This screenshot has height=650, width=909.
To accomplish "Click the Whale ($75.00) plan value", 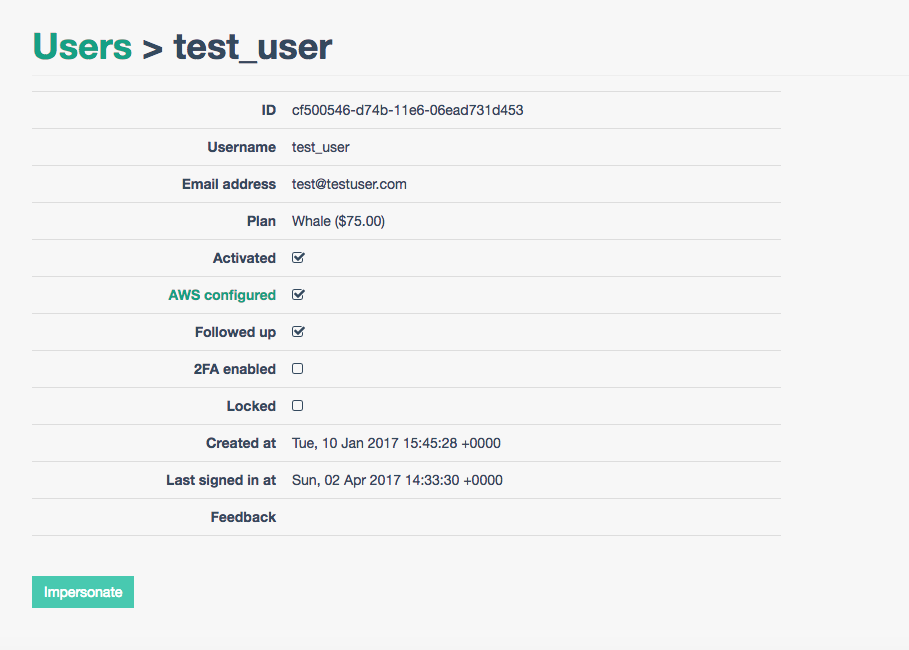I will click(x=338, y=221).
